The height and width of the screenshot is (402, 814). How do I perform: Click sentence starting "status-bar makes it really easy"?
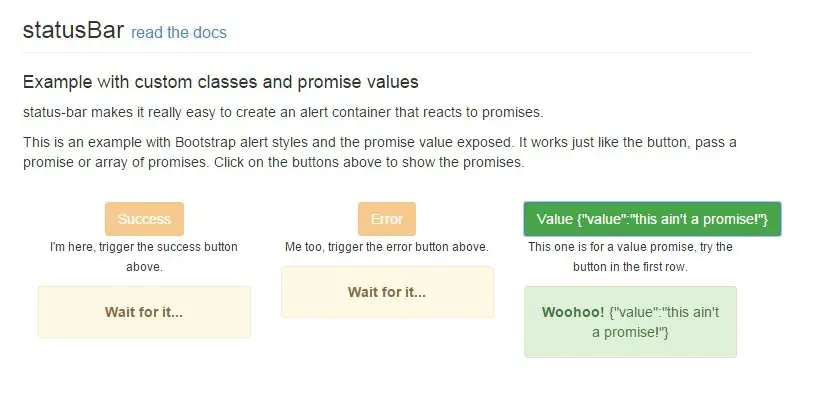[283, 113]
